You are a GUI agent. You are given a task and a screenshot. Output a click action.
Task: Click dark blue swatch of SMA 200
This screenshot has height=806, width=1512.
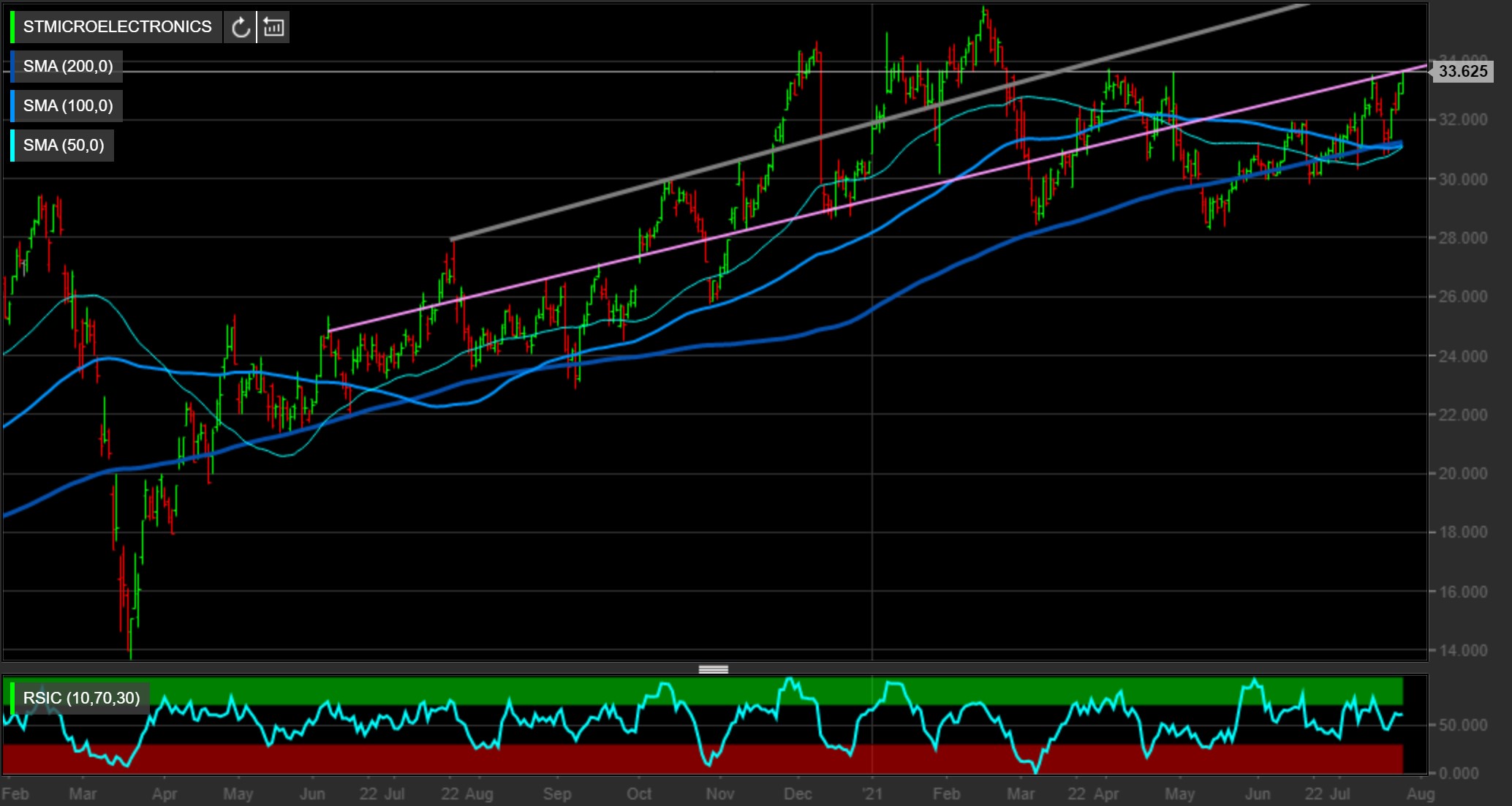coord(12,67)
